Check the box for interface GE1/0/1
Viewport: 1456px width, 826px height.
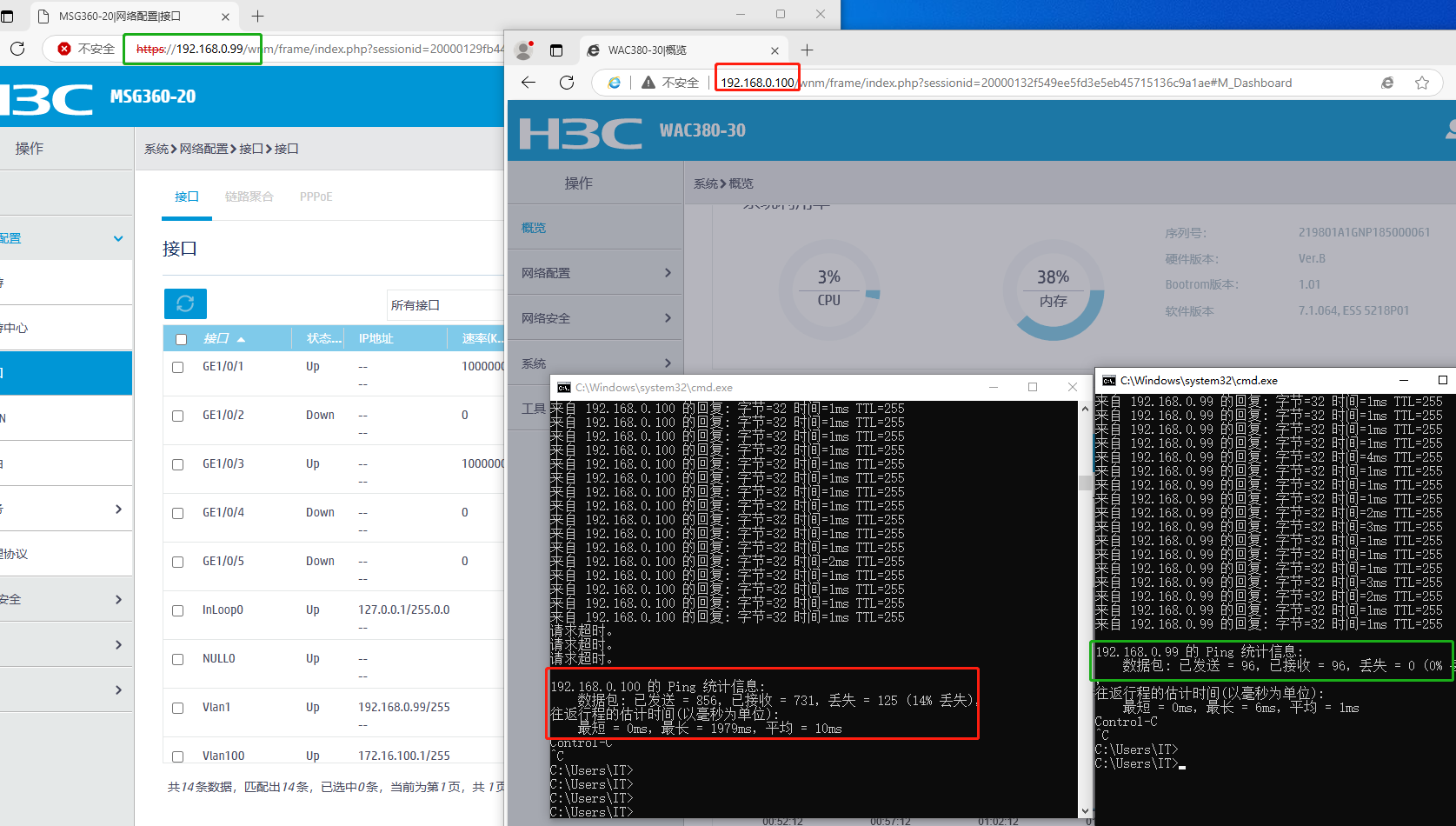[178, 368]
